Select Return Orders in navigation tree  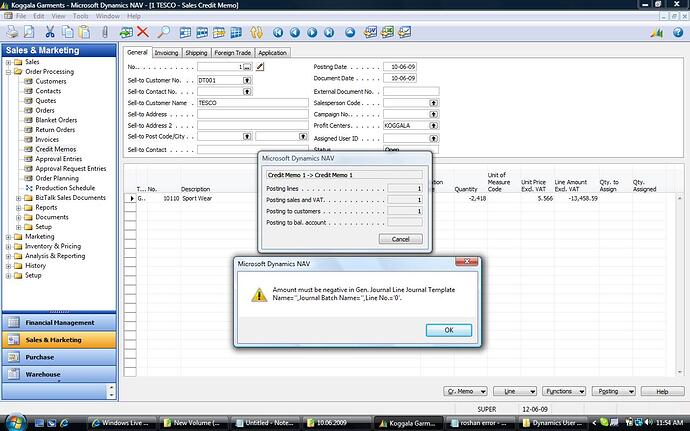[x=55, y=130]
